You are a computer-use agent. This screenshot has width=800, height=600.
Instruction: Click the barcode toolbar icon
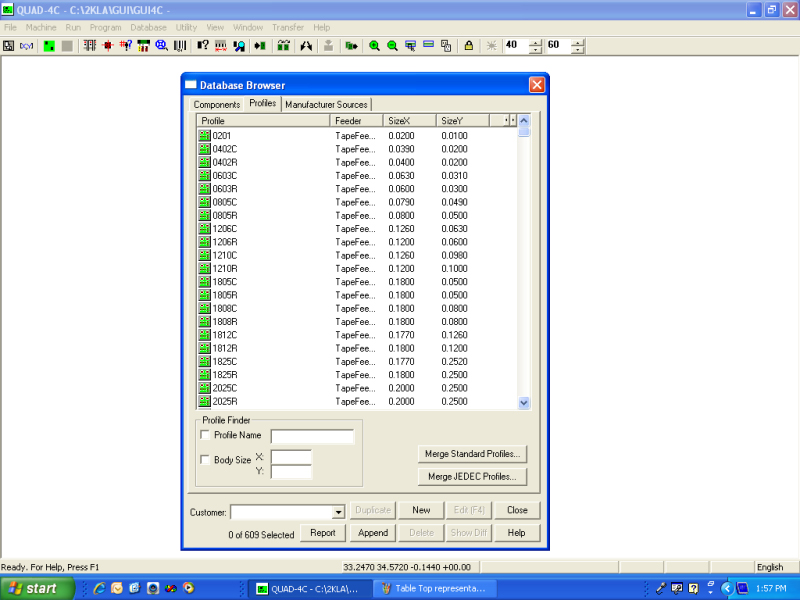pyautogui.click(x=180, y=46)
